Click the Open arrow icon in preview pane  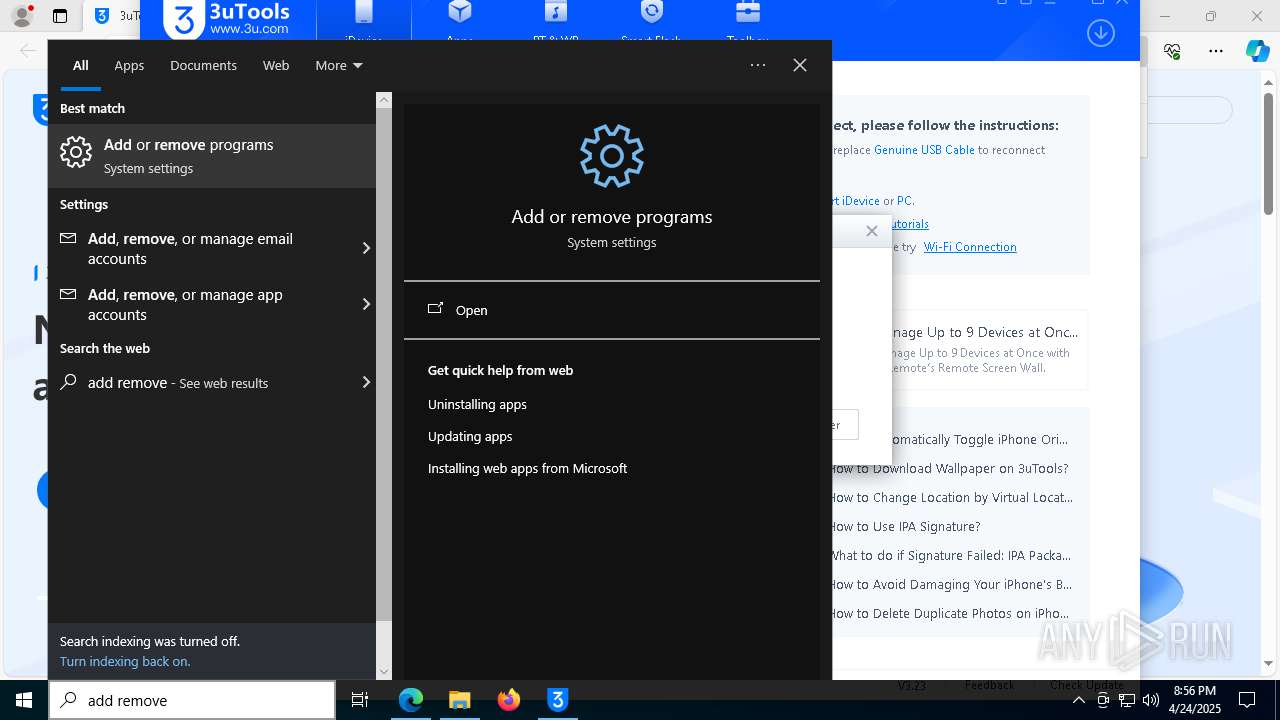pos(435,309)
